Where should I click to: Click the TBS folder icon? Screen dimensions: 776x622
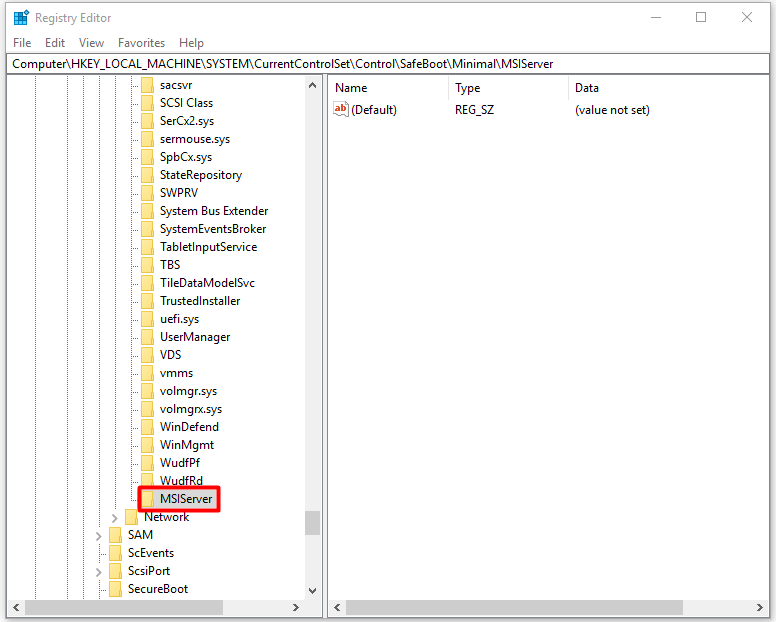pos(147,265)
